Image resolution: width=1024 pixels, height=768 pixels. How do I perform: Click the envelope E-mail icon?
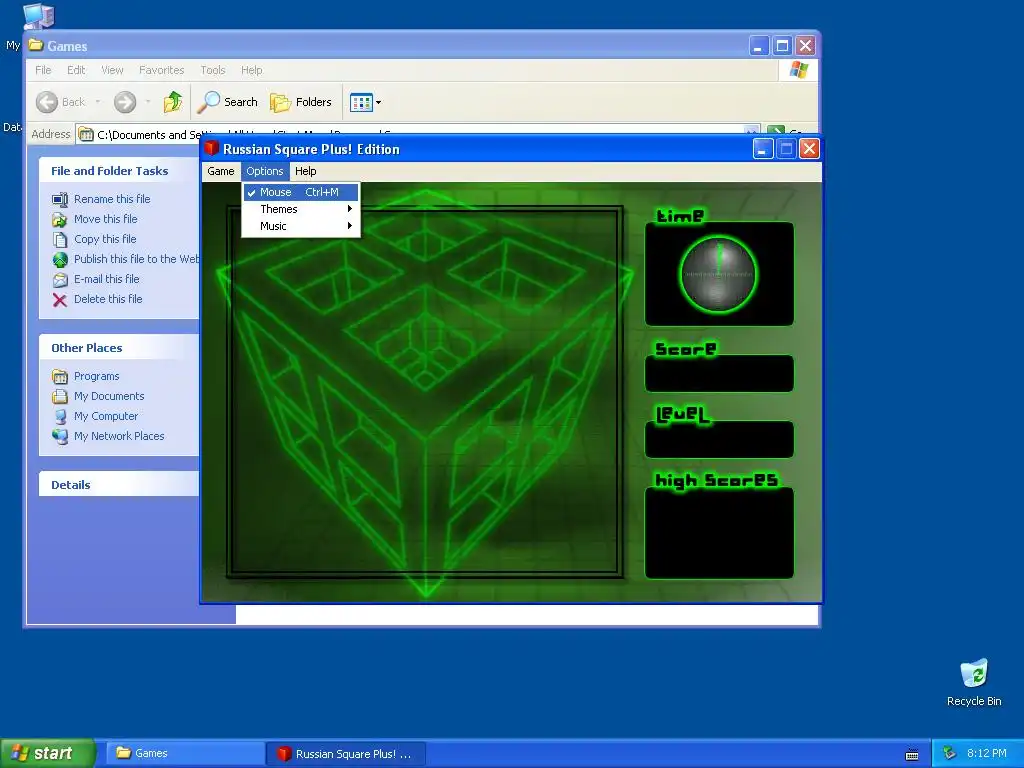(60, 280)
